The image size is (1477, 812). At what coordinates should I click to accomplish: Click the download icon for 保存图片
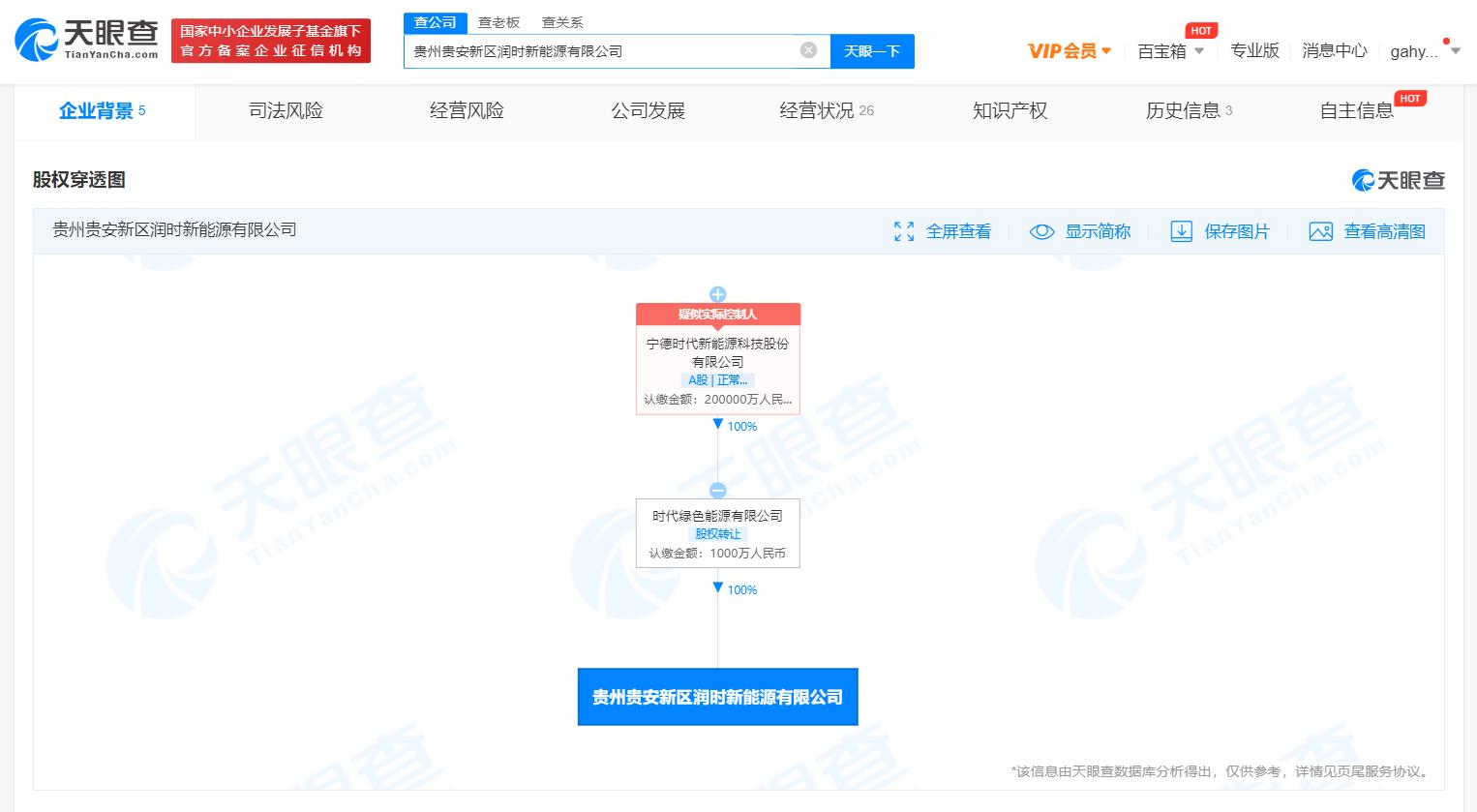[x=1181, y=231]
